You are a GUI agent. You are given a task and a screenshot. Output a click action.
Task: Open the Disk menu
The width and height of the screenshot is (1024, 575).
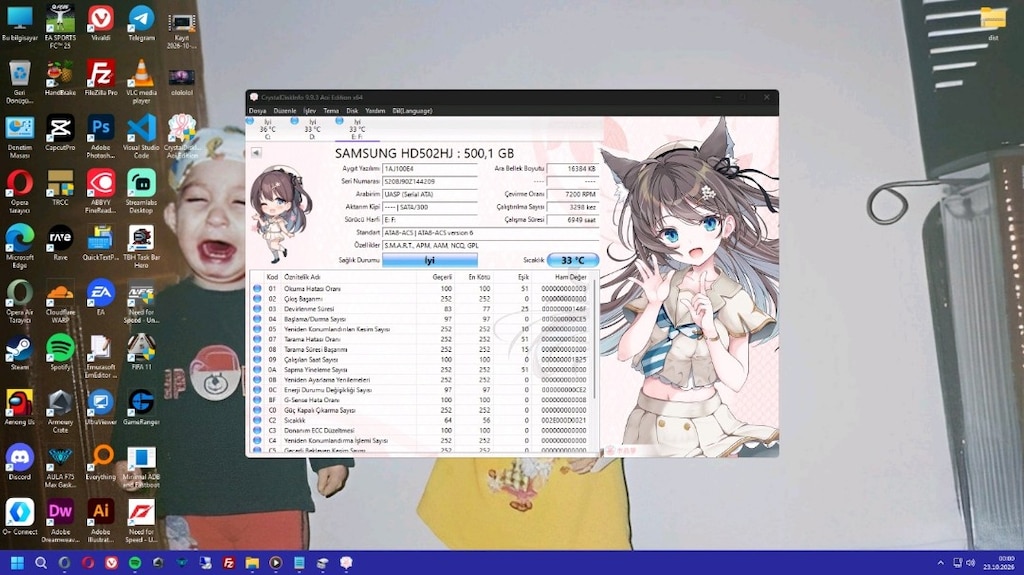click(x=352, y=111)
